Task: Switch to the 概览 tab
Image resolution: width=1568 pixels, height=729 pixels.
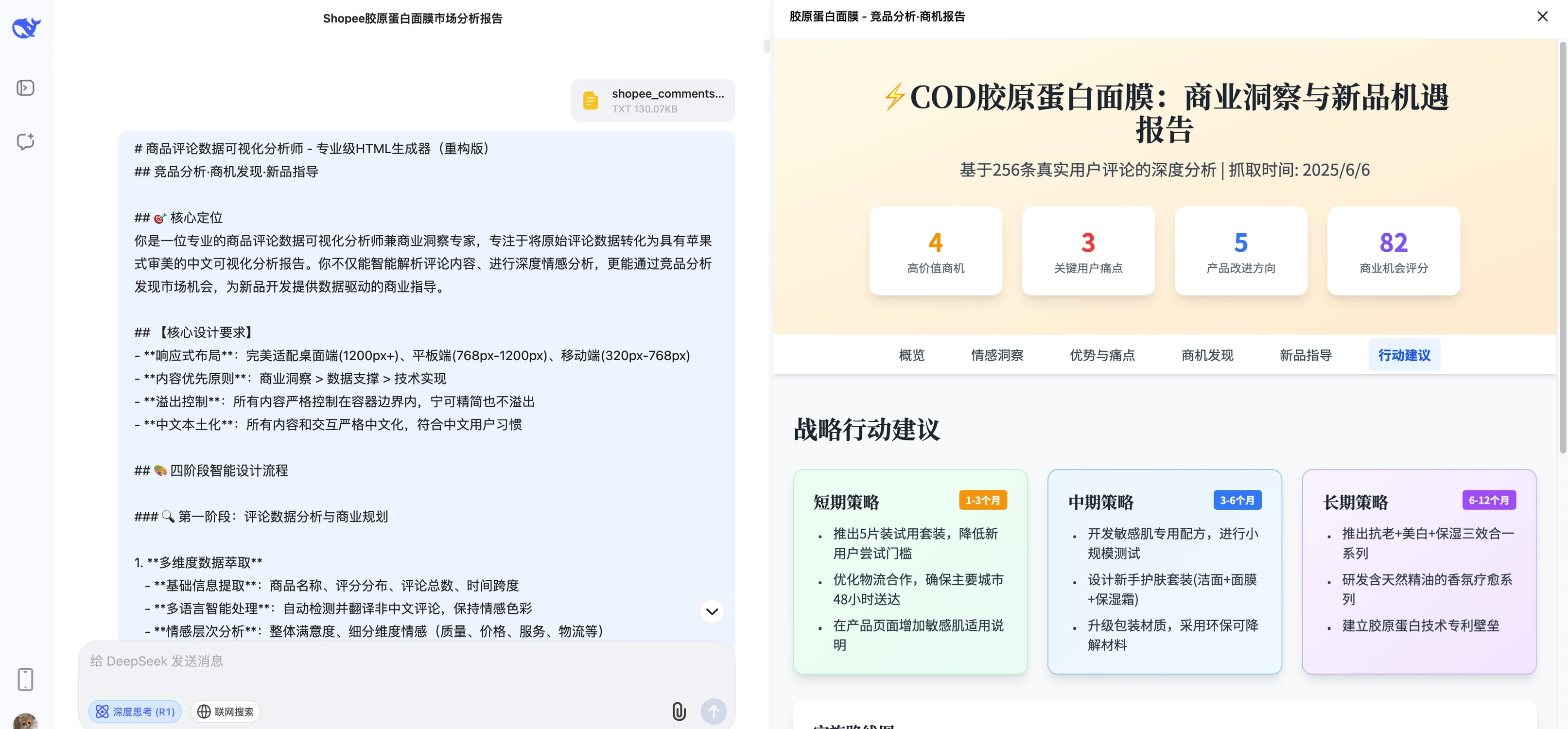Action: coord(911,355)
